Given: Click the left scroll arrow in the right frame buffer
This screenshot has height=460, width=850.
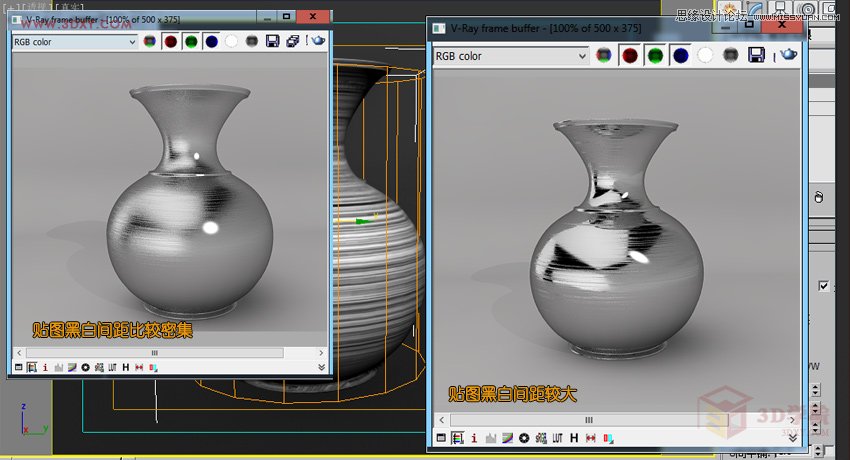Looking at the screenshot, I should (442, 420).
